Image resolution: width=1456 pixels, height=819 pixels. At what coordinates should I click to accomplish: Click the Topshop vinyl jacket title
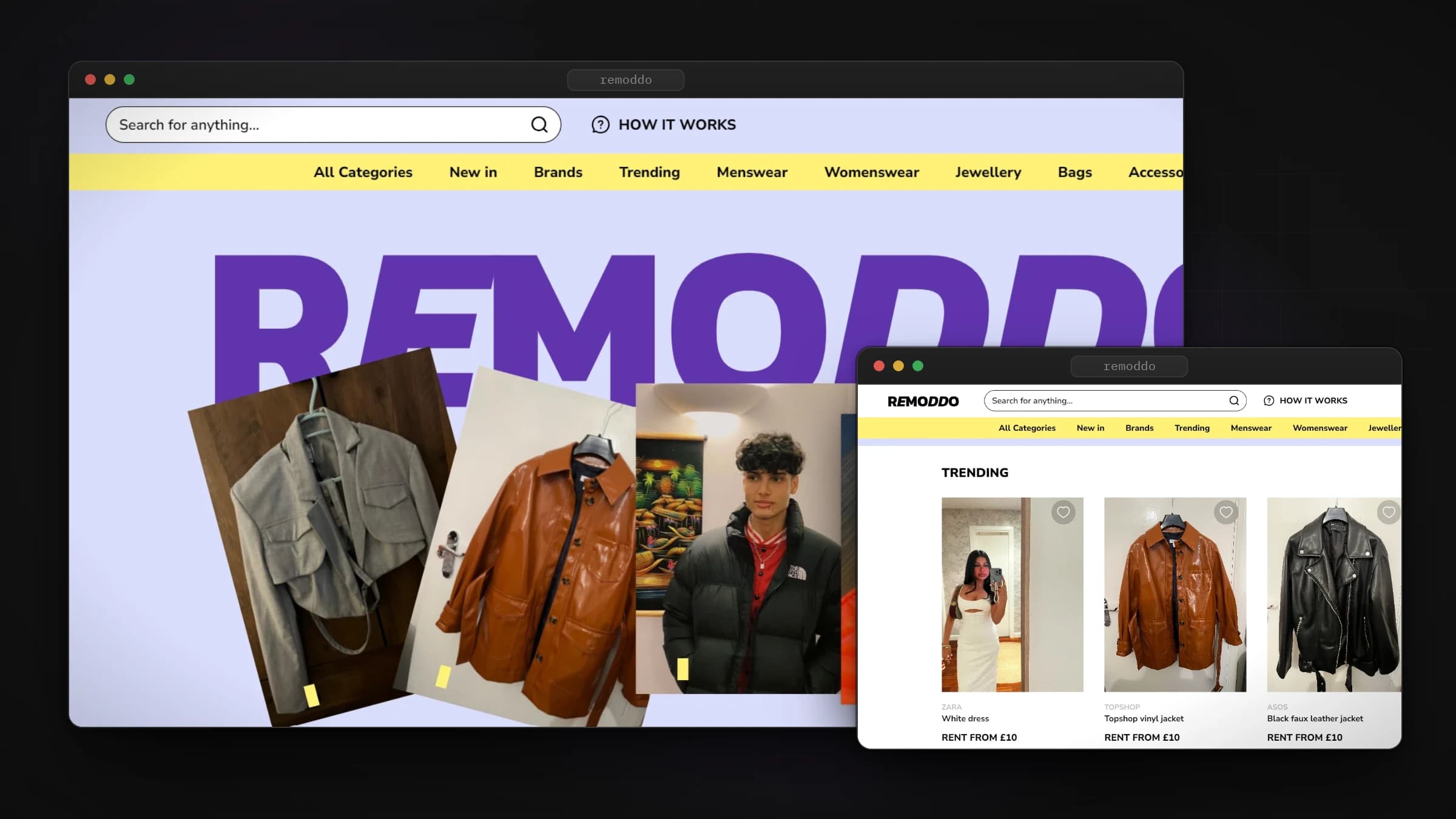click(1144, 718)
